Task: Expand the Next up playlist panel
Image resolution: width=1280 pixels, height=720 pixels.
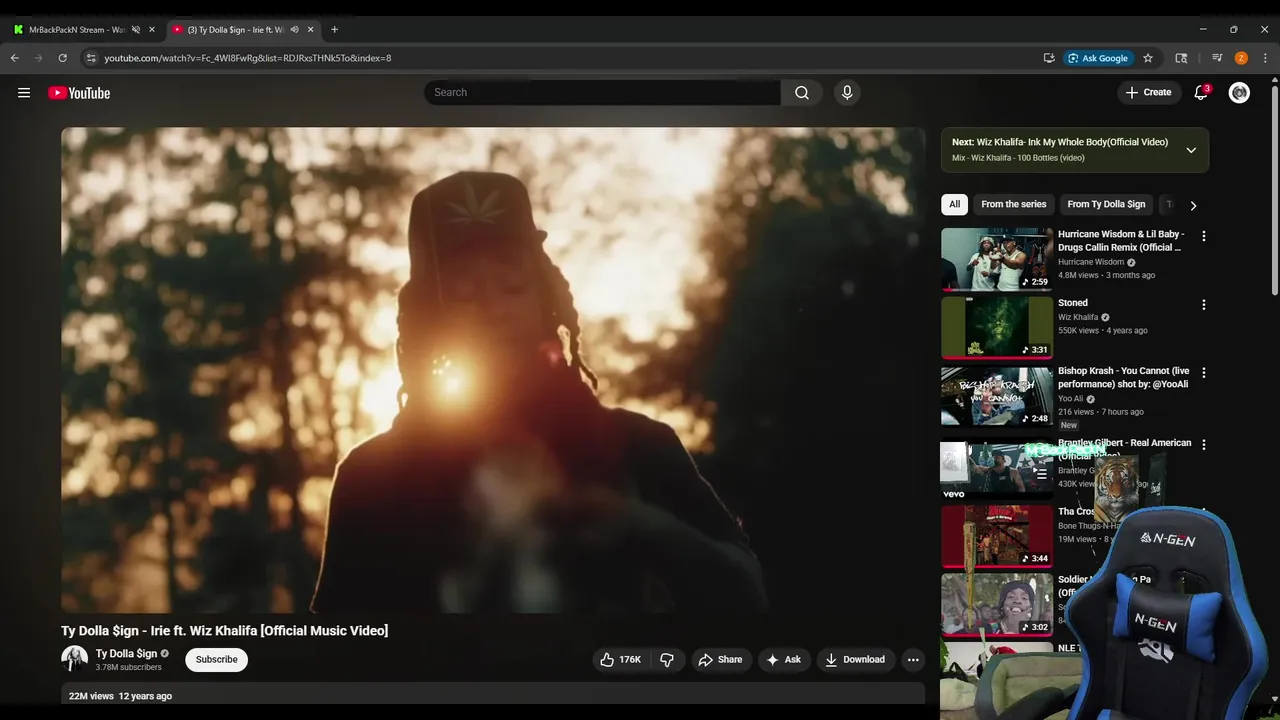Action: 1191,150
